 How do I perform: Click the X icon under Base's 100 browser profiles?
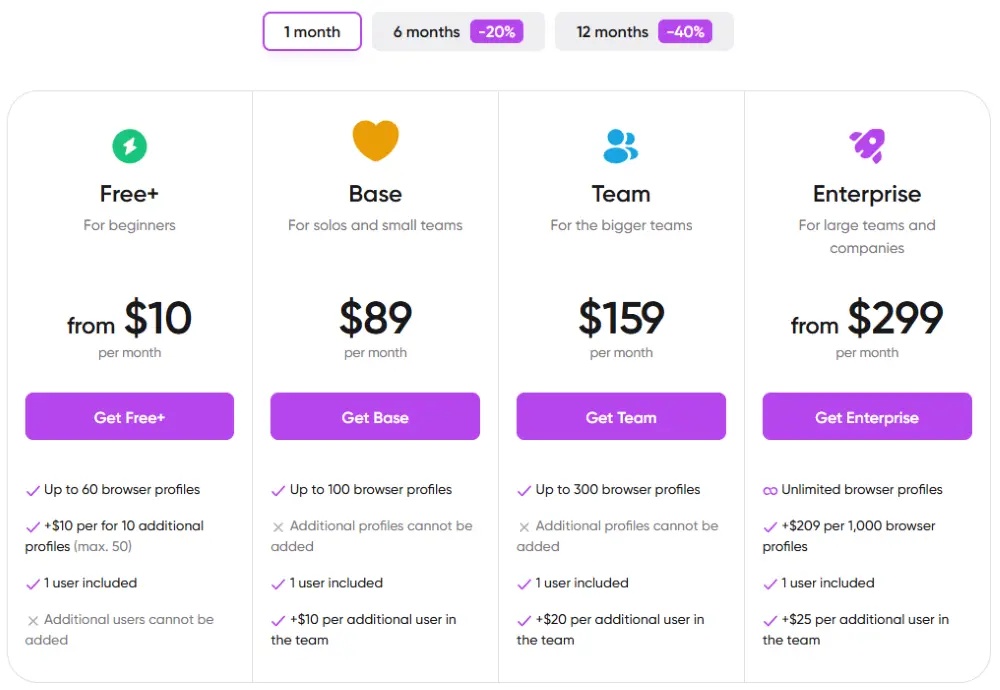(278, 527)
